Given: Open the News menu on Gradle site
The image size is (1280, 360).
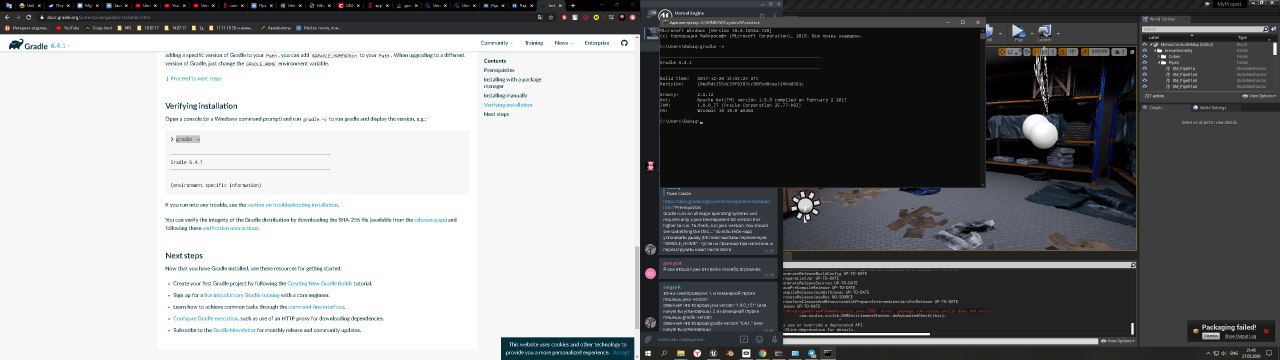Looking at the screenshot, I should (563, 43).
